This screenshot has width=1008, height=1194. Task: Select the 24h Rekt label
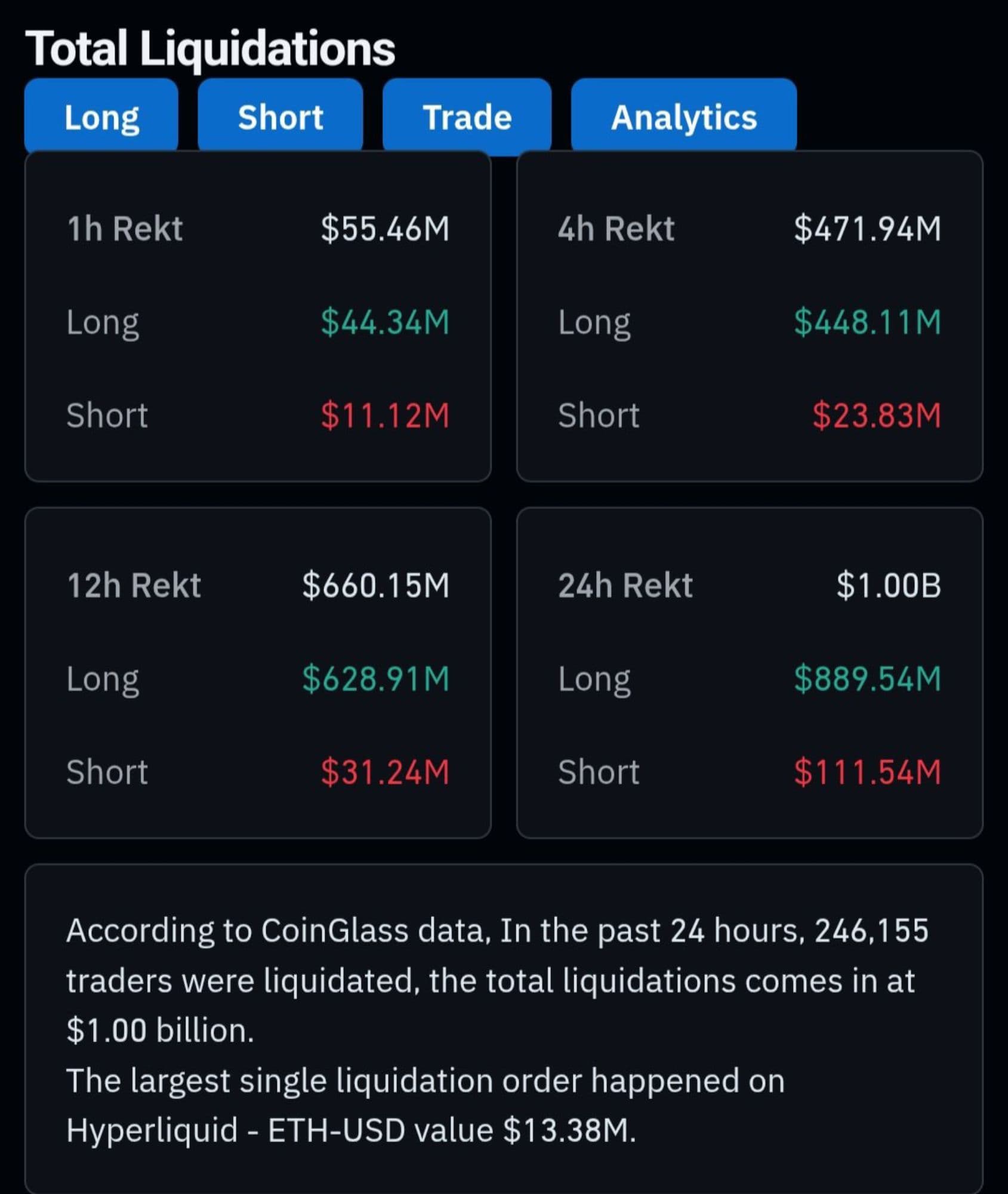(x=625, y=585)
